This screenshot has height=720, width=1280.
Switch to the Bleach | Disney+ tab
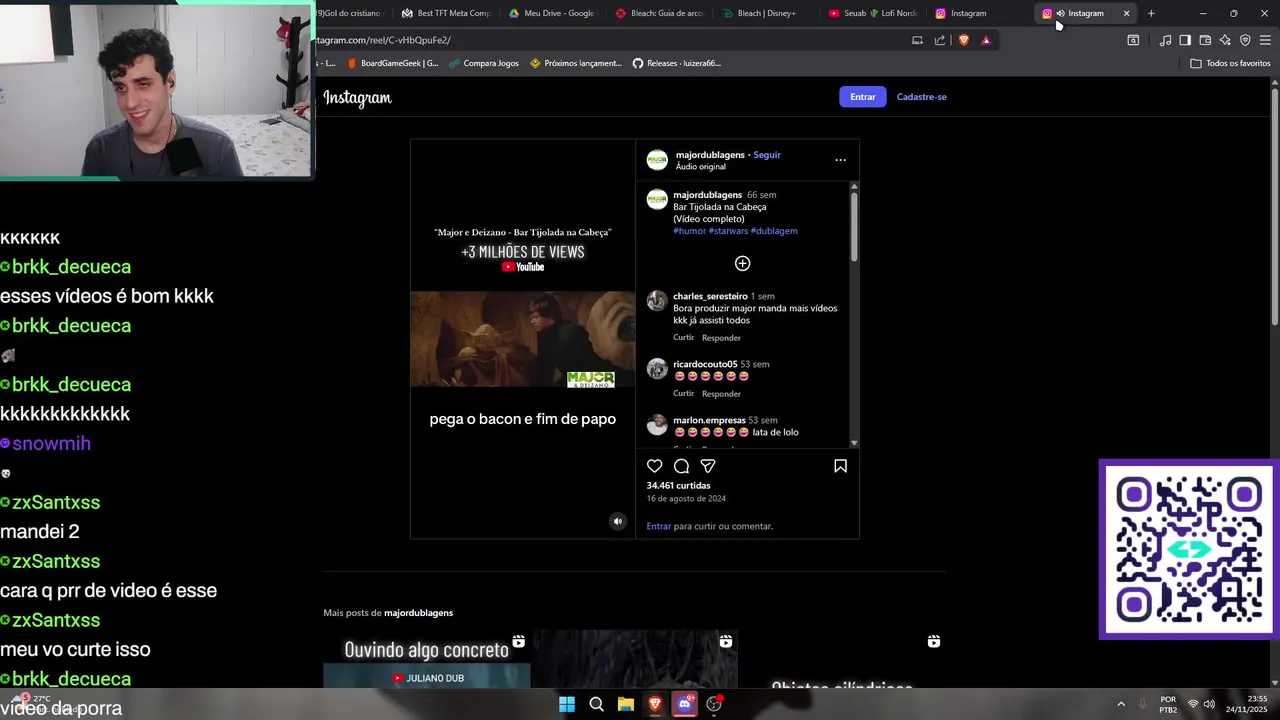(766, 13)
